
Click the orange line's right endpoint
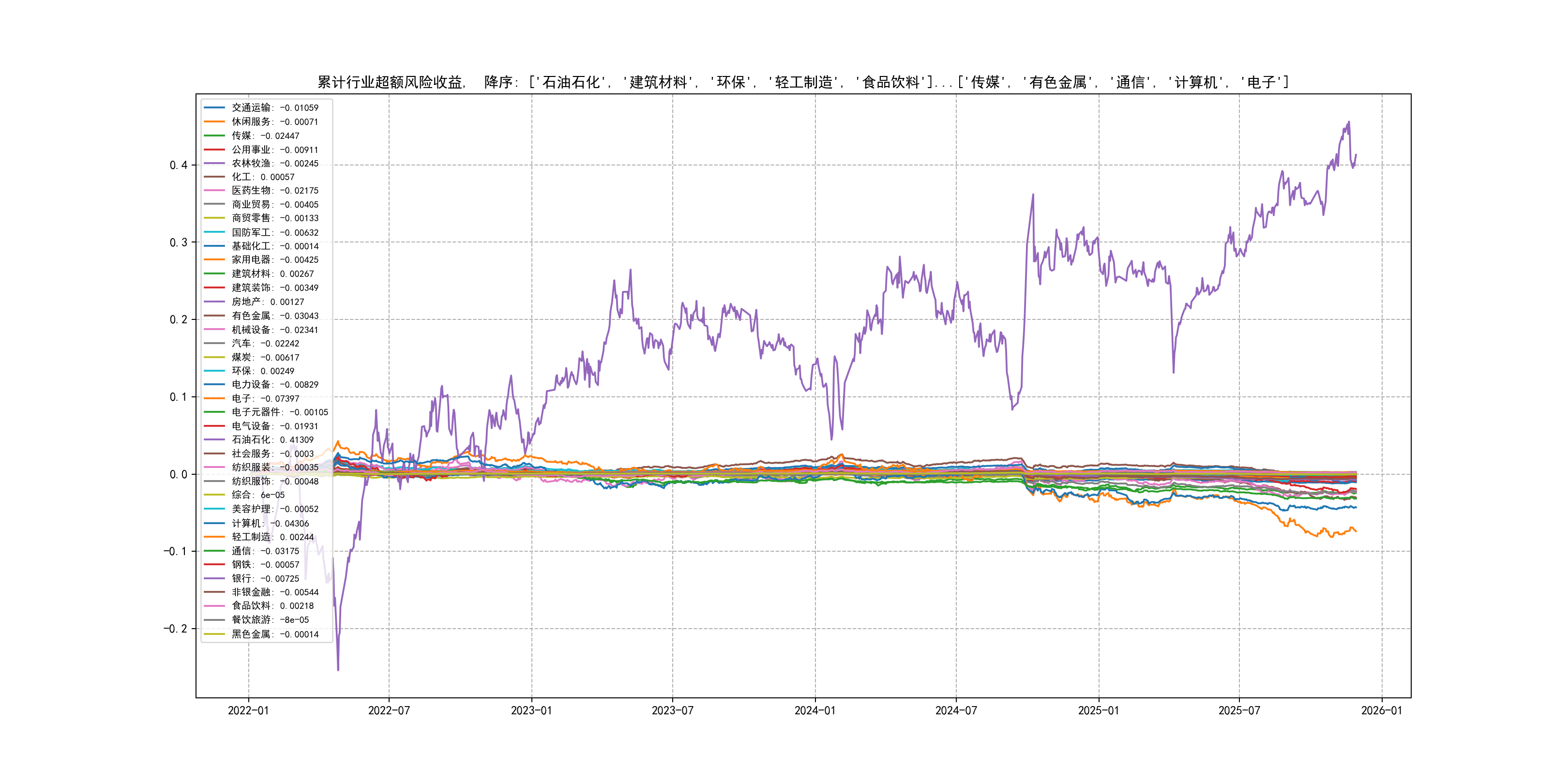click(x=1356, y=531)
